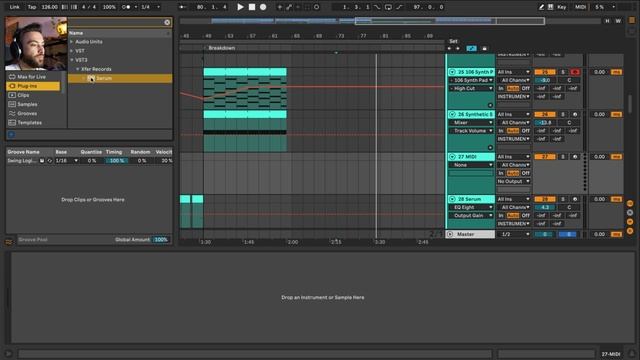
Task: Click the Set locator button
Action: point(453,41)
